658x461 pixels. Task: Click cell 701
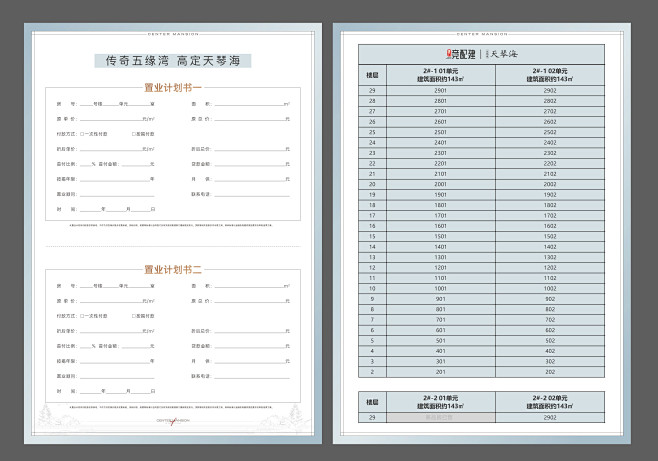tap(441, 320)
